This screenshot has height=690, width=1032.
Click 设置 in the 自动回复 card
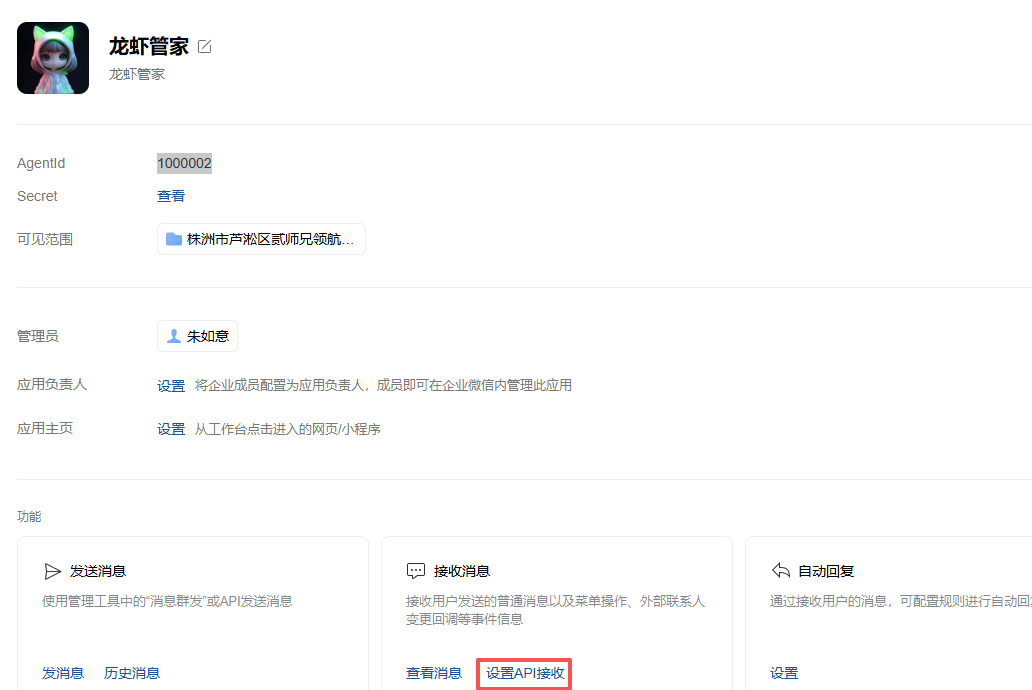[784, 673]
